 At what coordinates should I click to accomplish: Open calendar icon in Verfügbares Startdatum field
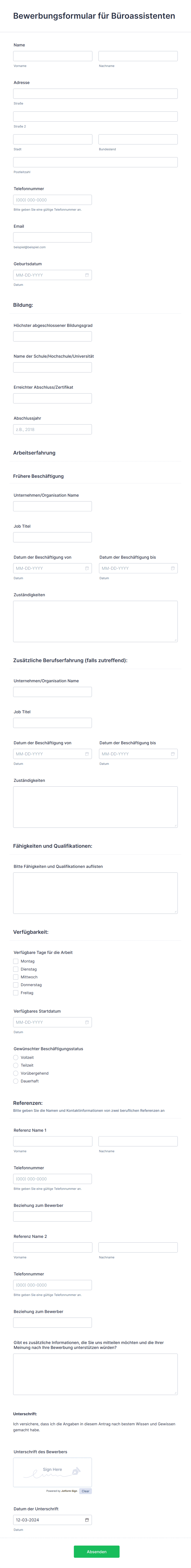click(x=87, y=1022)
